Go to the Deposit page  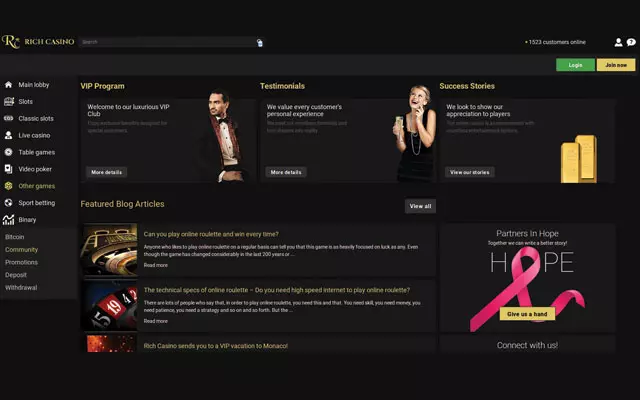(16, 275)
